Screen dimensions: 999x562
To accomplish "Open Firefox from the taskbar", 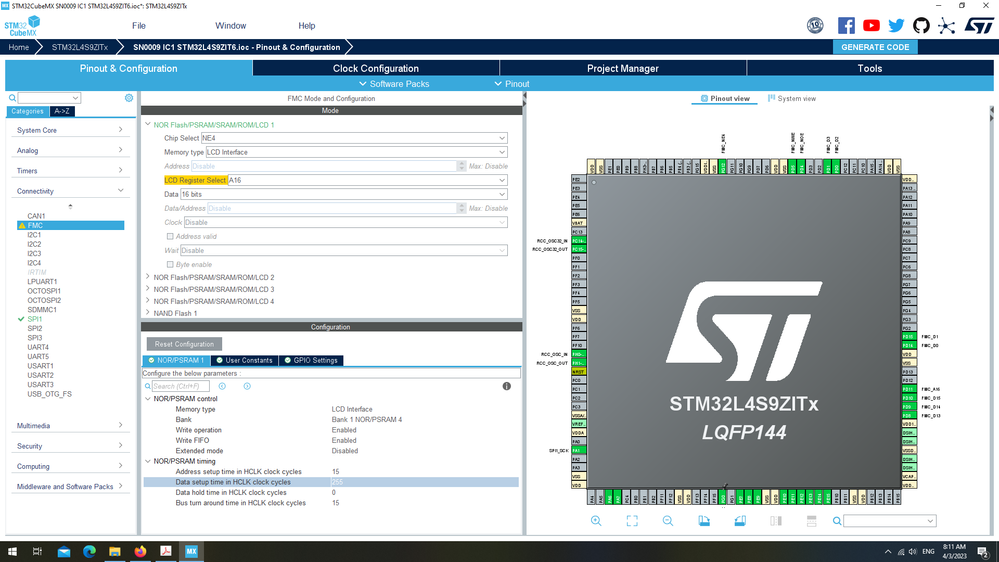I will click(x=140, y=551).
